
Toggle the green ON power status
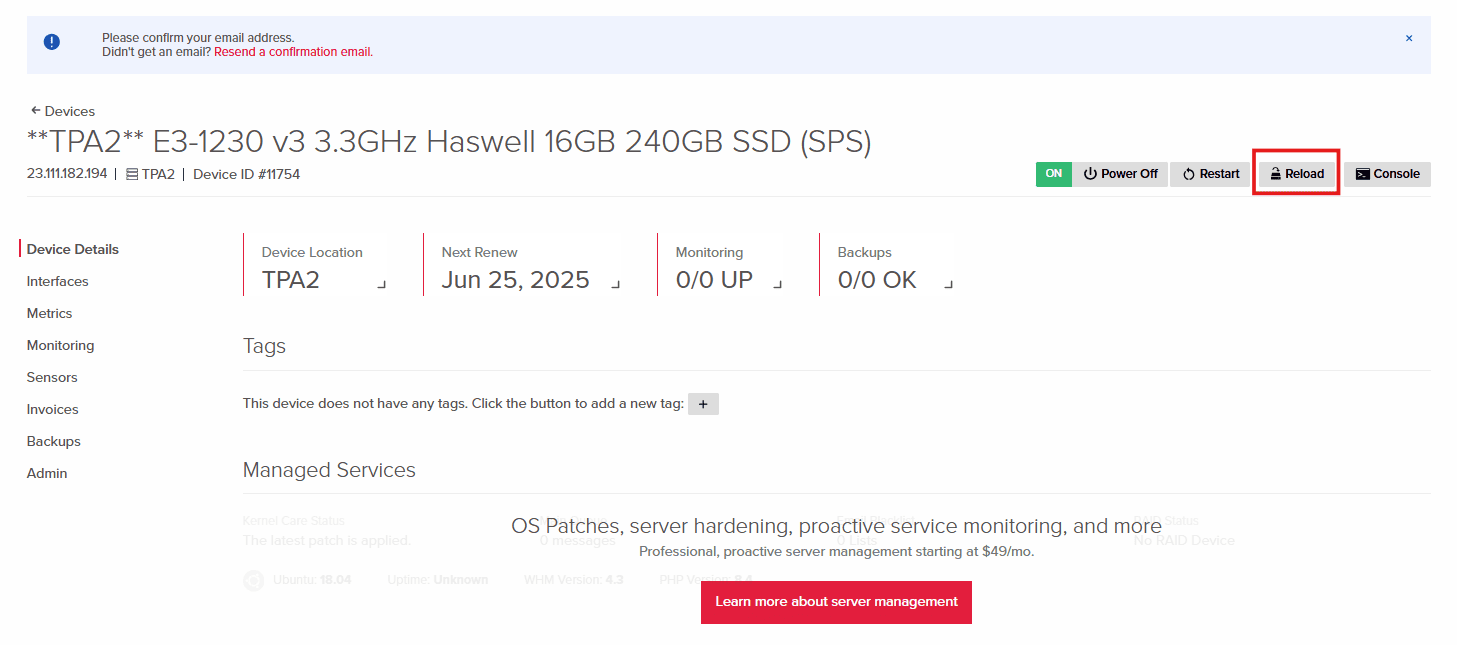pyautogui.click(x=1053, y=174)
